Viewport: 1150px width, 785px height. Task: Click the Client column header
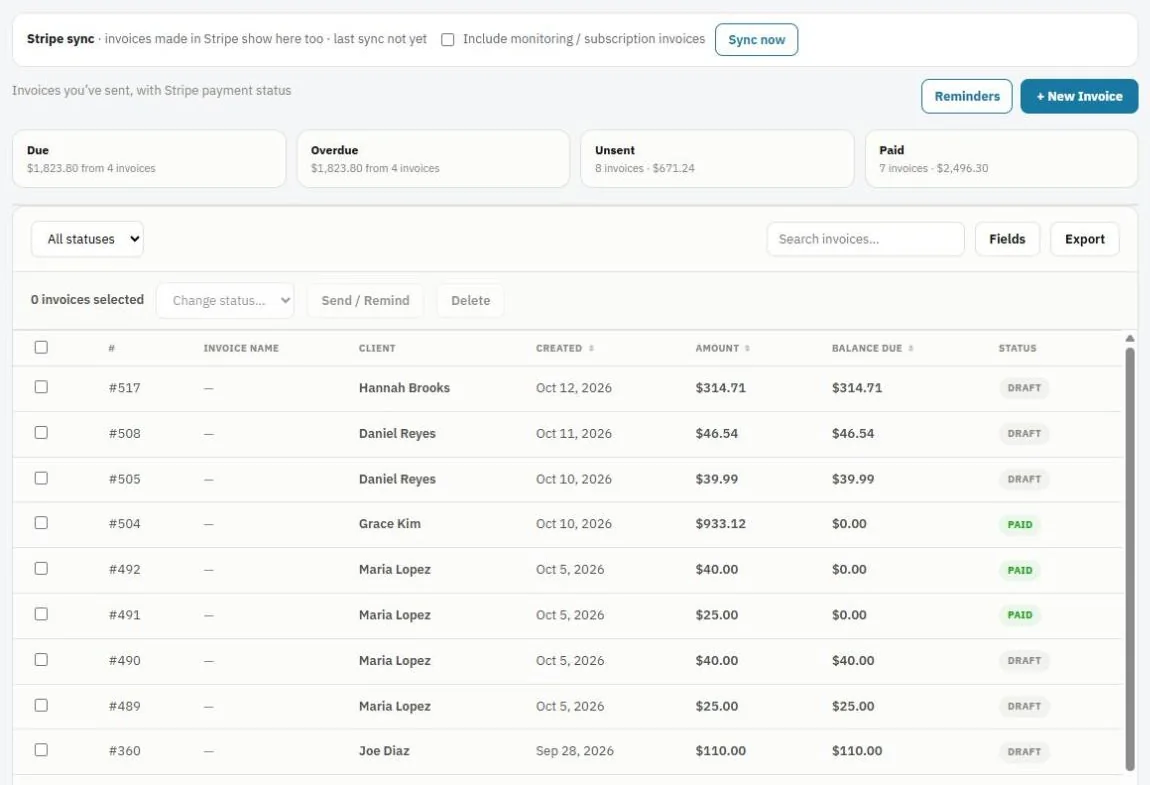click(377, 348)
